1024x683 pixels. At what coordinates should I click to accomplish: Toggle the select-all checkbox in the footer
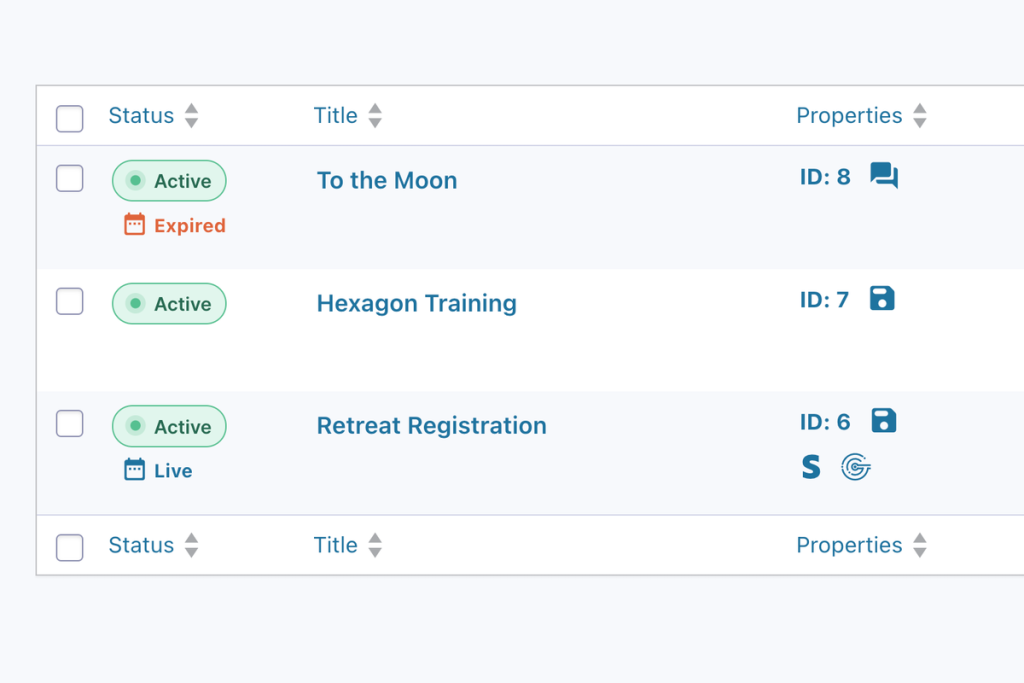(69, 548)
